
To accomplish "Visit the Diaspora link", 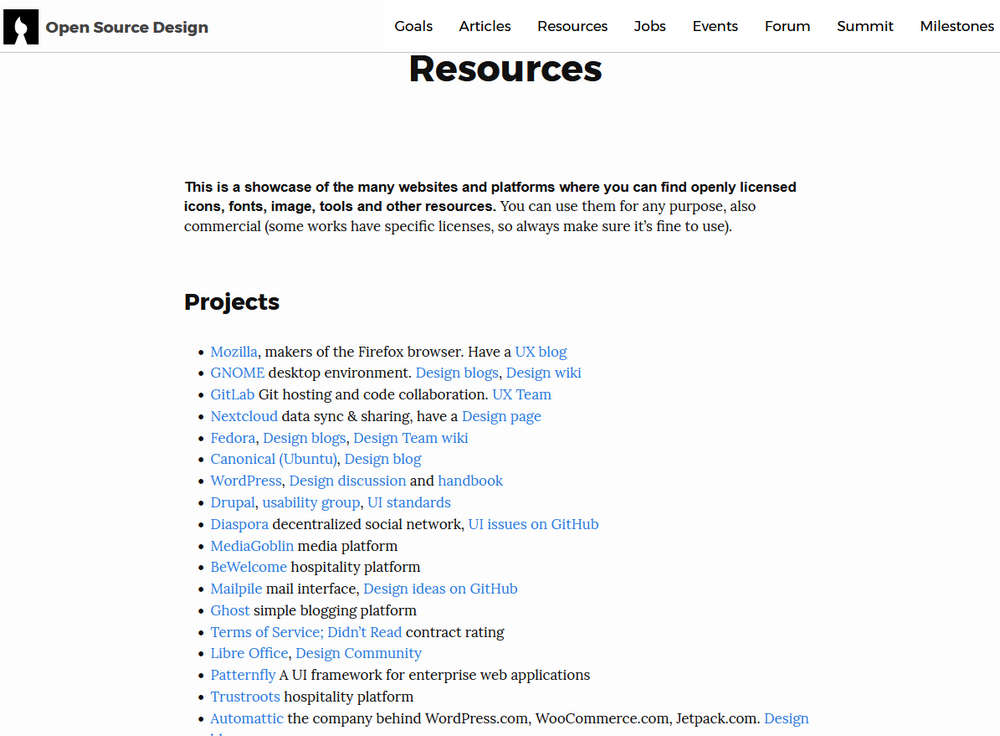I will pyautogui.click(x=239, y=524).
